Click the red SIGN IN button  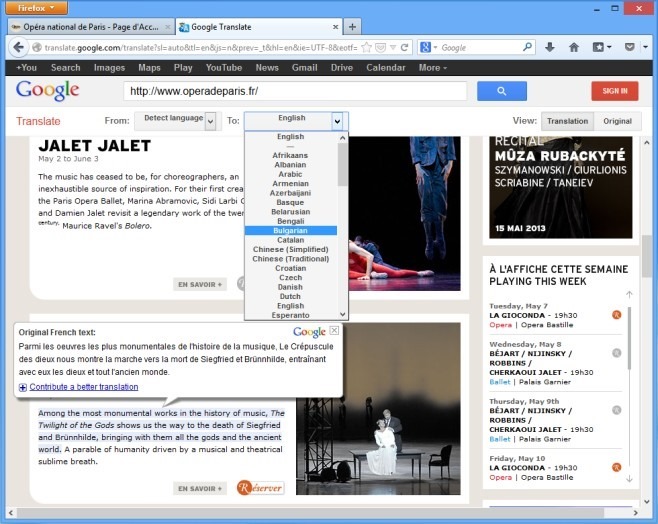coord(615,91)
